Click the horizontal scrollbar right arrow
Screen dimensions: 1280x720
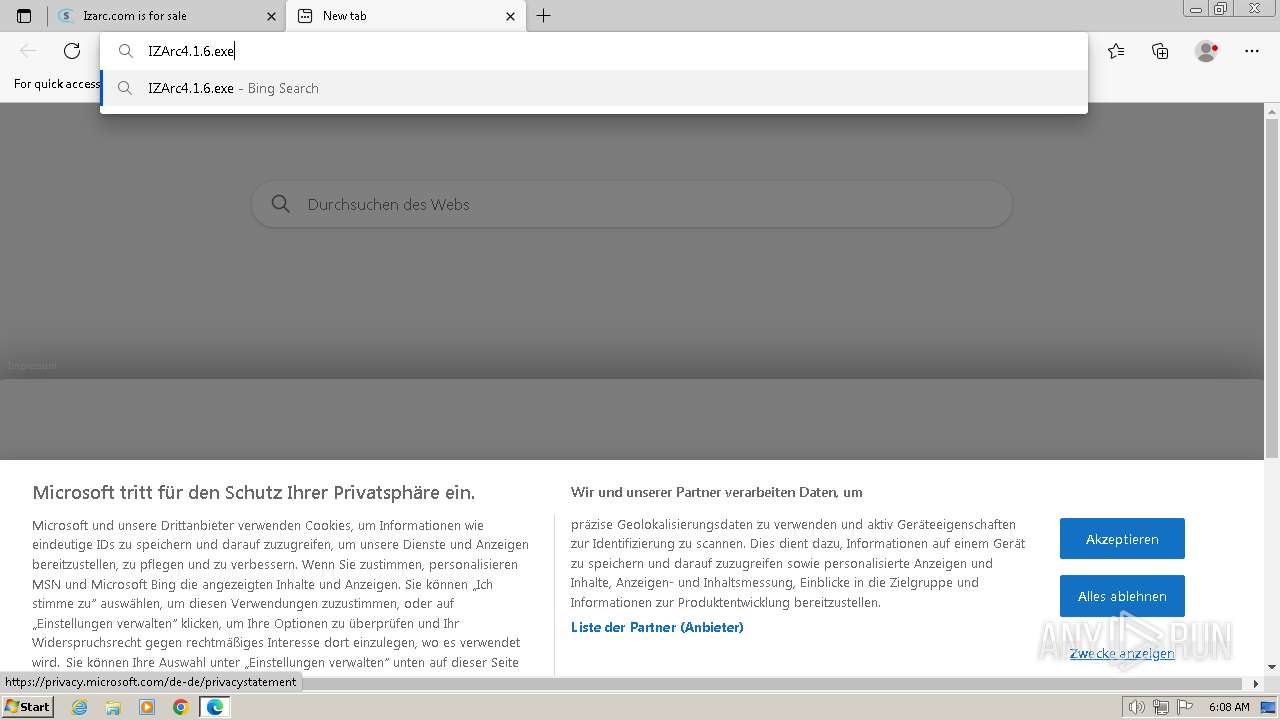click(x=1256, y=684)
